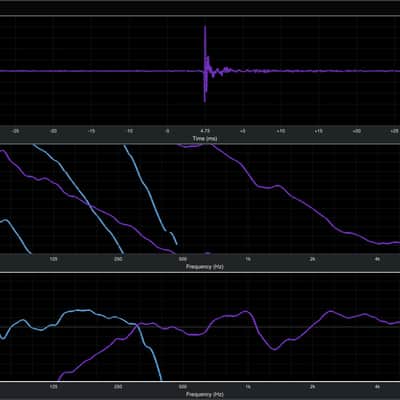
Task: Select the +5 tick on the time axis
Action: 243,131
